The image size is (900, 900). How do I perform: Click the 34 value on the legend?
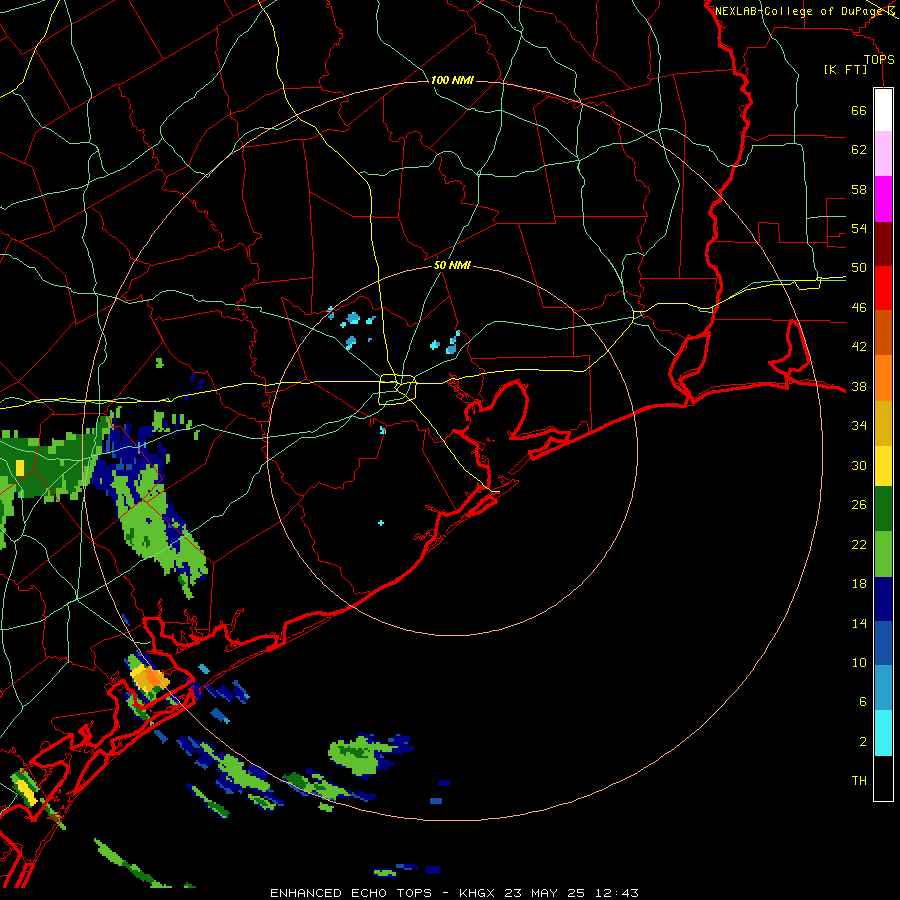pos(859,426)
